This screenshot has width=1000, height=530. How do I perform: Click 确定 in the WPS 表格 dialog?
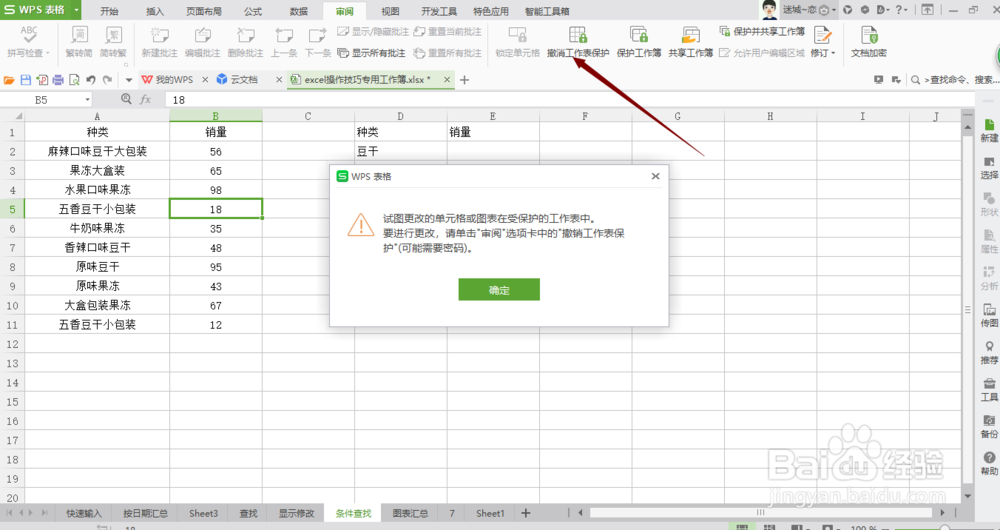pyautogui.click(x=499, y=290)
